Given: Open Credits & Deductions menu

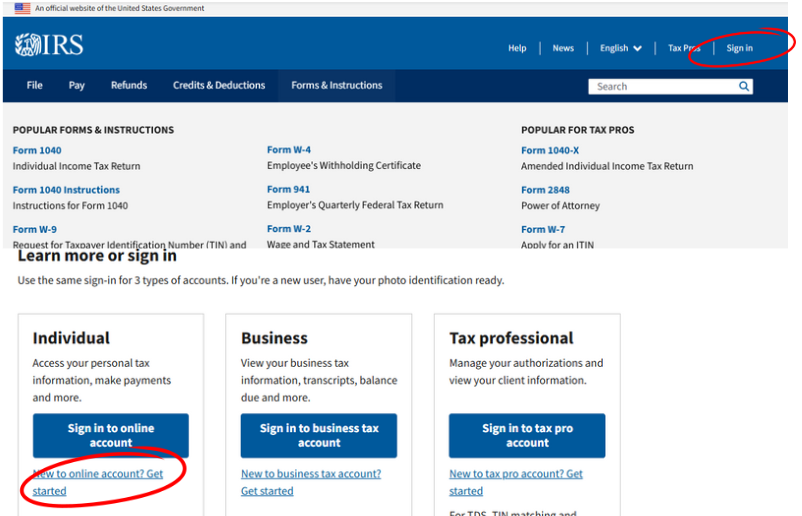Looking at the screenshot, I should [219, 85].
